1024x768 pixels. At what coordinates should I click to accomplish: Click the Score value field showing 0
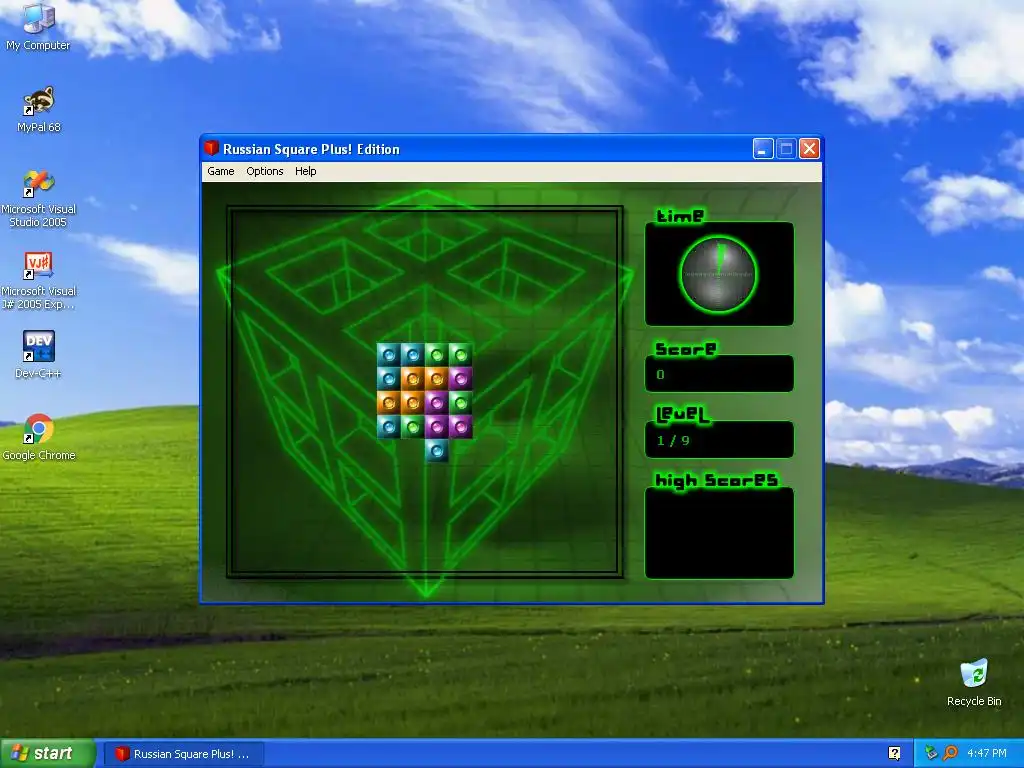[719, 374]
